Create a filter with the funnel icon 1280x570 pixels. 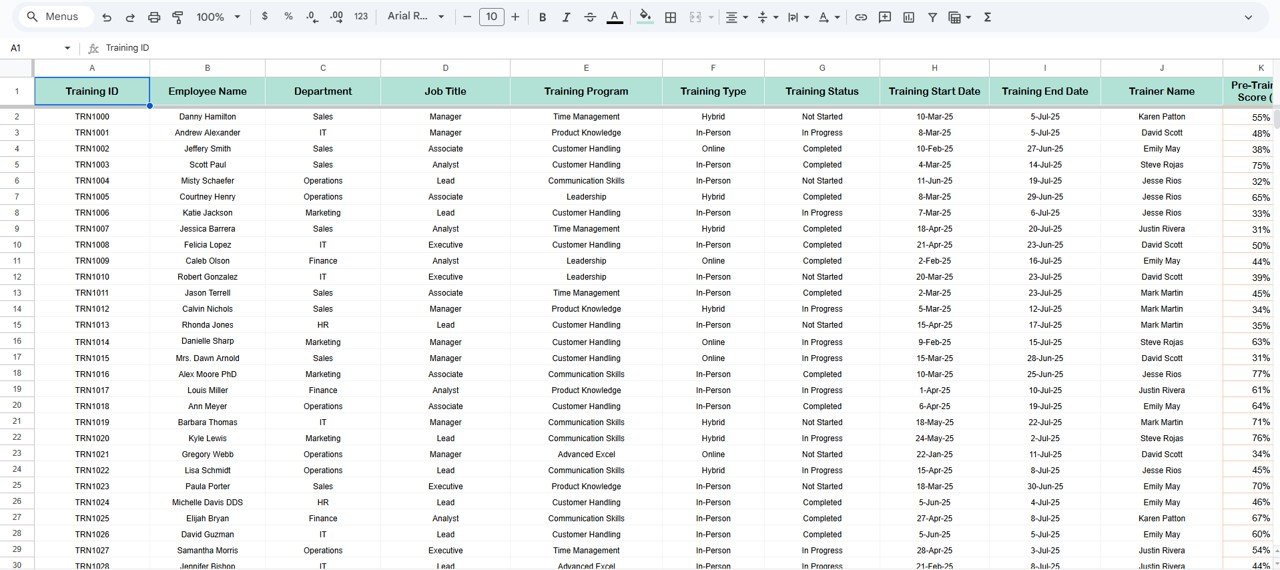click(932, 17)
